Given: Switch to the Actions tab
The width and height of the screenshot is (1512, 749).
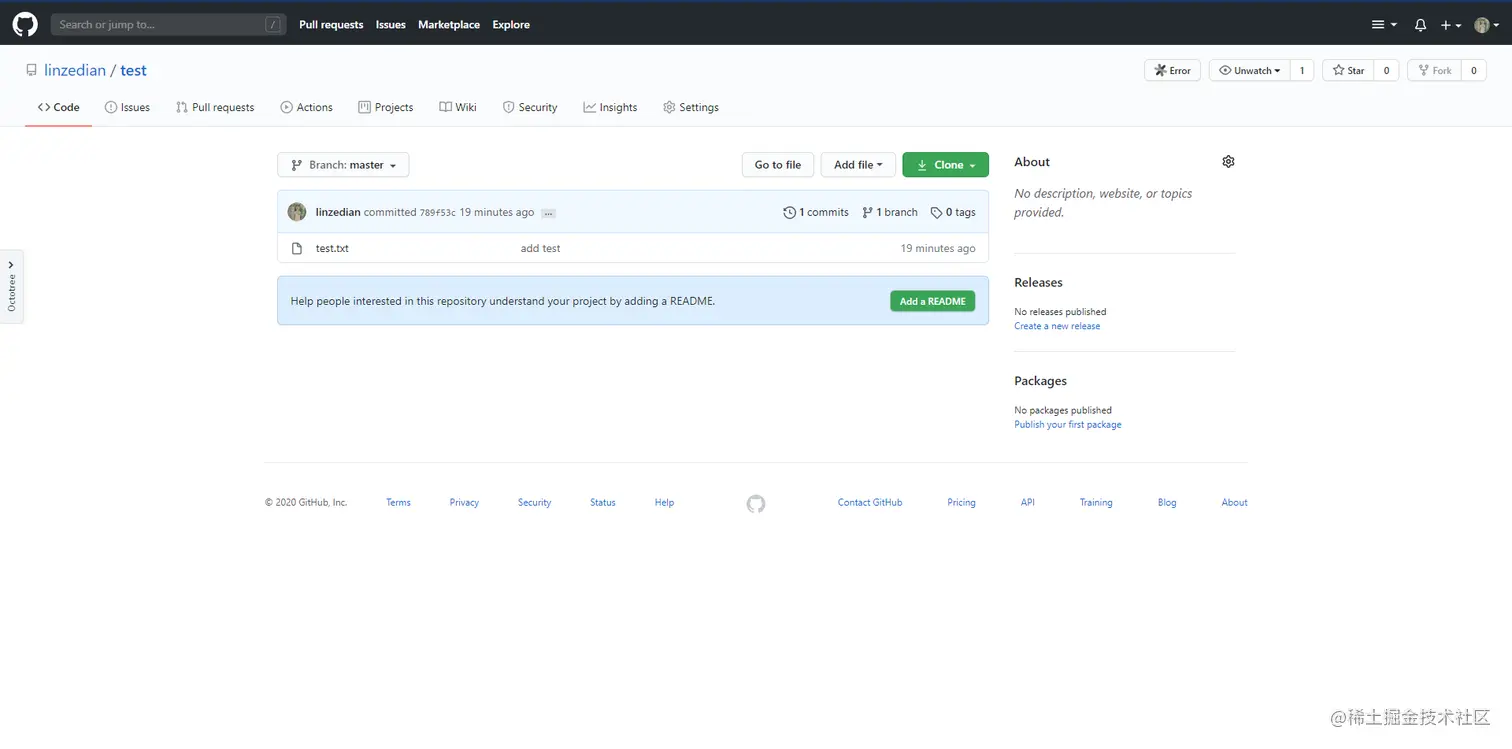Looking at the screenshot, I should click(306, 107).
